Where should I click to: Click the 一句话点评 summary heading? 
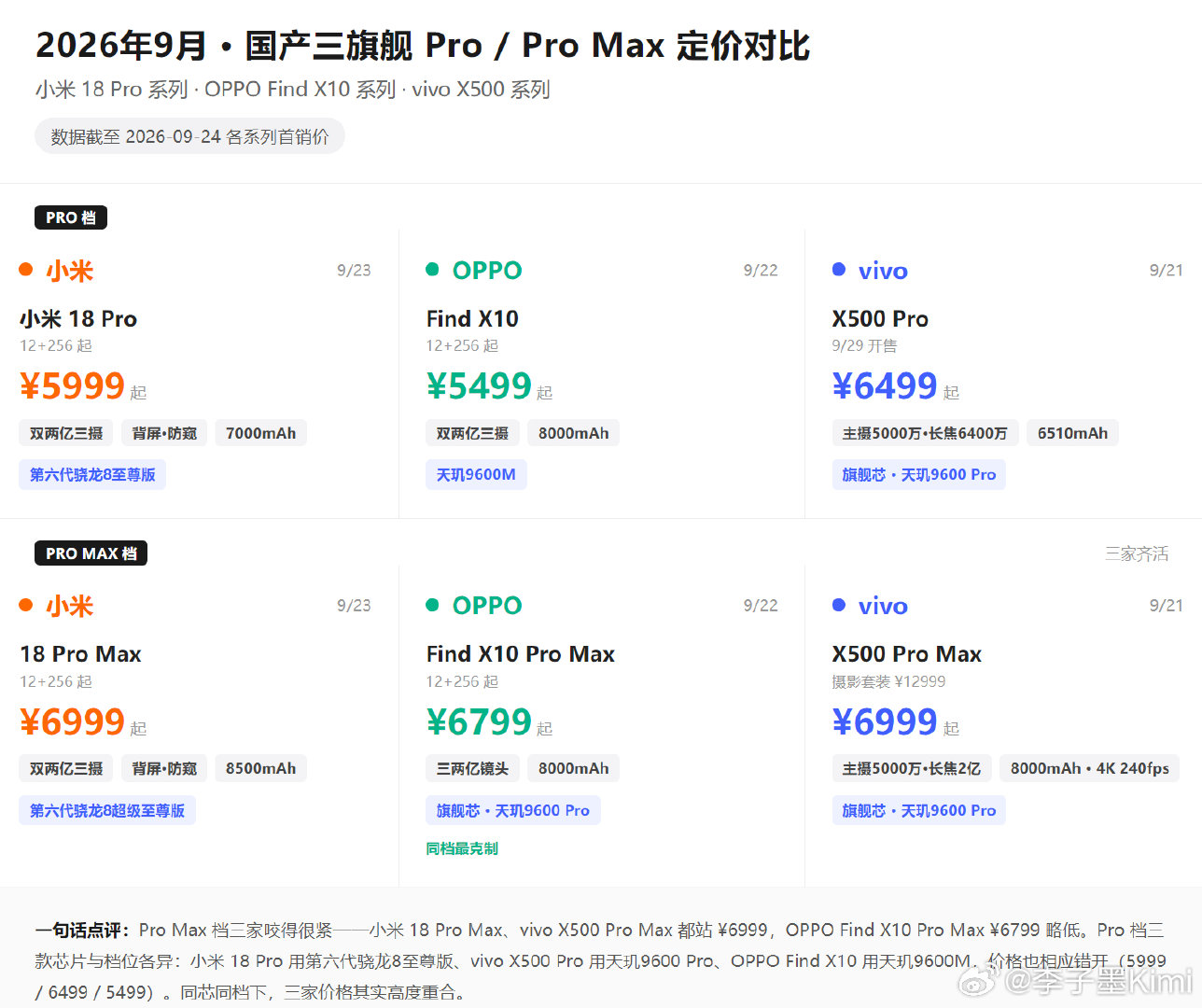pos(82,930)
